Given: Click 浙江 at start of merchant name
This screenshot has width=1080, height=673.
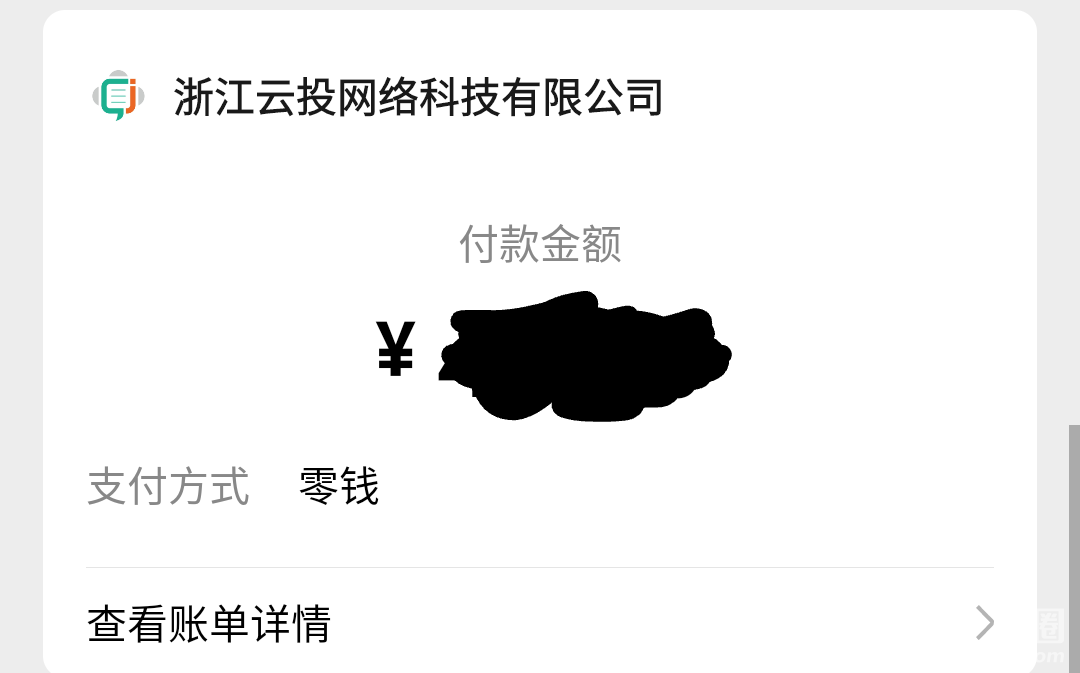Looking at the screenshot, I should (x=214, y=97).
